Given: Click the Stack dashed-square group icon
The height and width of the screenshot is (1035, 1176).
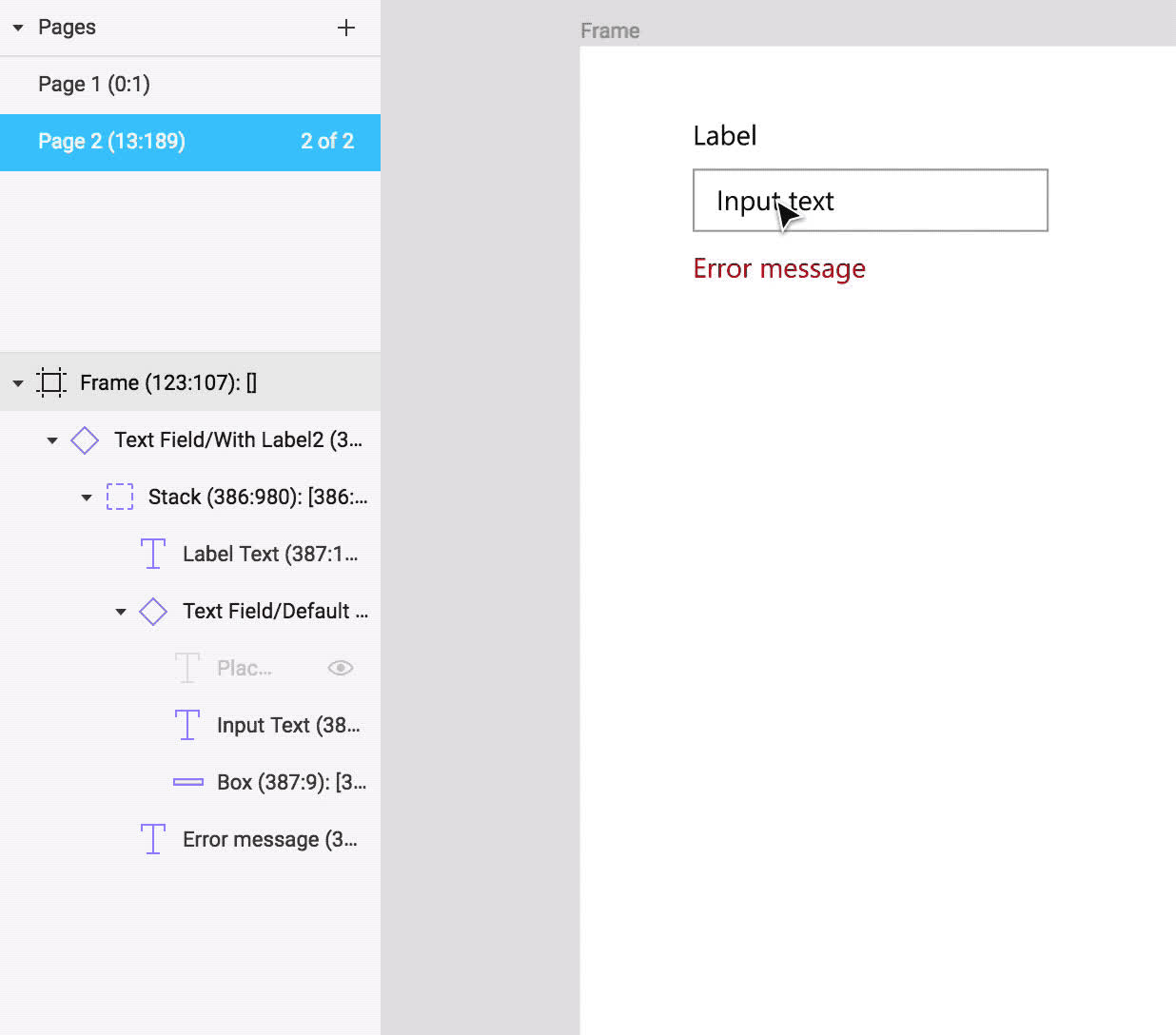Looking at the screenshot, I should click(119, 498).
